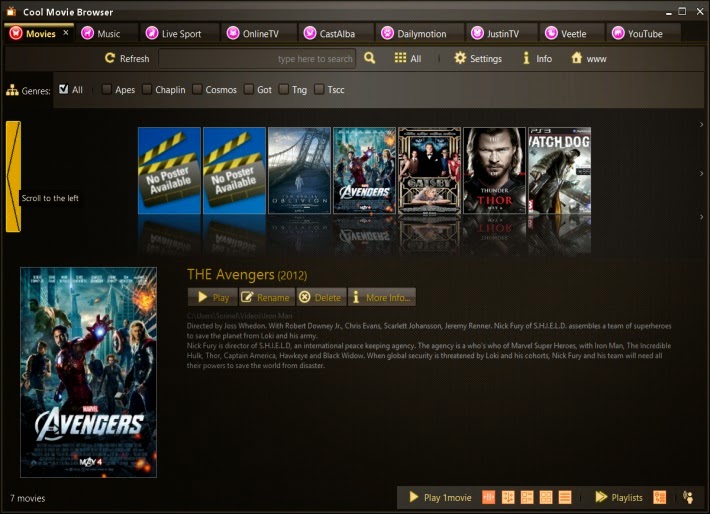Select the list rows view icon
710x514 pixels.
click(x=565, y=497)
